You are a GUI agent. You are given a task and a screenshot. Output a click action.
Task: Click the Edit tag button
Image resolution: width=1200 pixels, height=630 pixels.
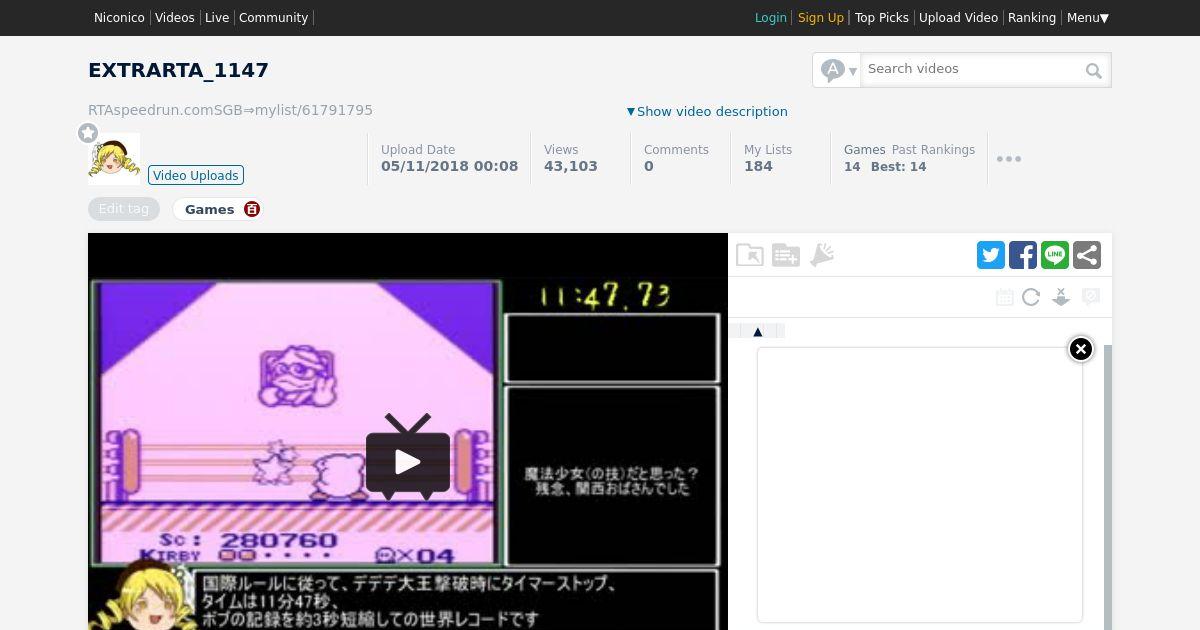coord(124,209)
